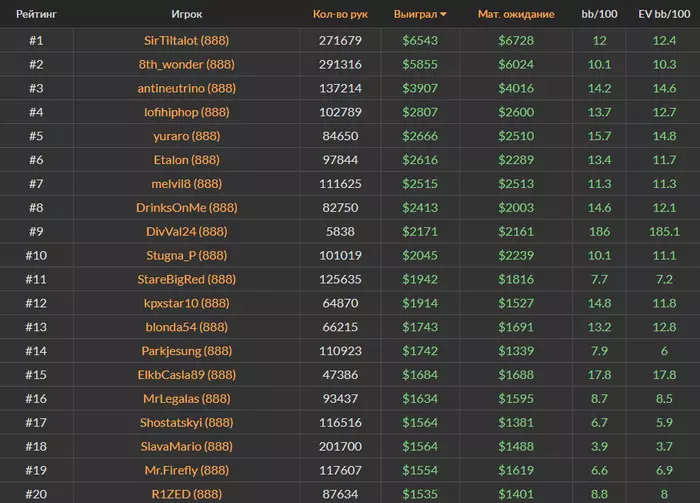Image resolution: width=700 pixels, height=503 pixels.
Task: Open player ElkbCasla89 (888) profile
Action: click(187, 375)
